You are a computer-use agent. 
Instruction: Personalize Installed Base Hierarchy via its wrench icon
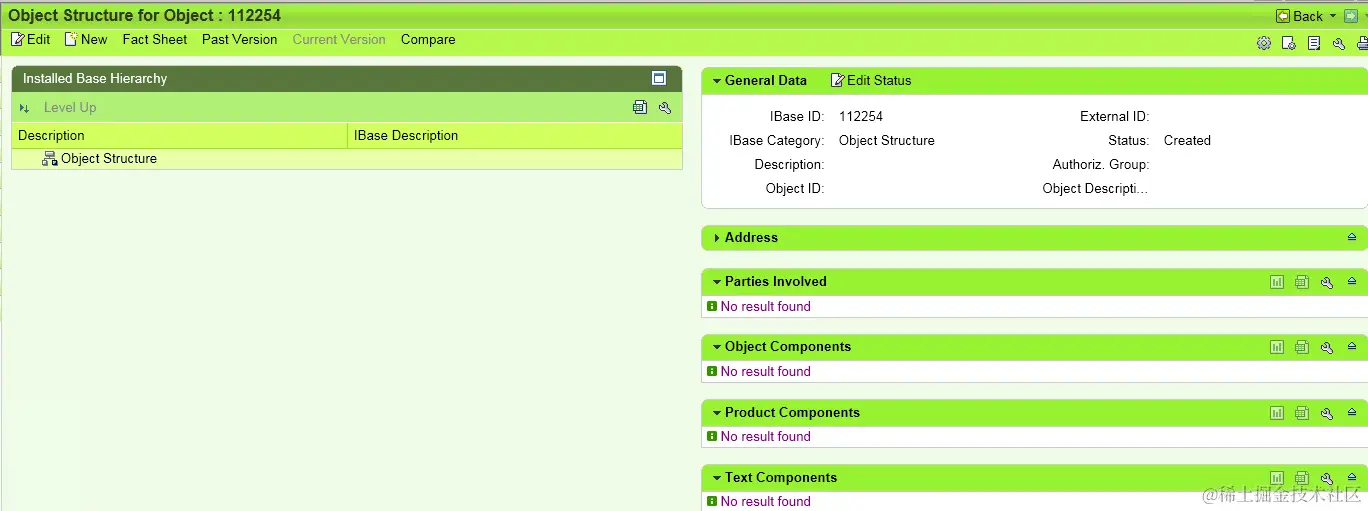coord(665,108)
